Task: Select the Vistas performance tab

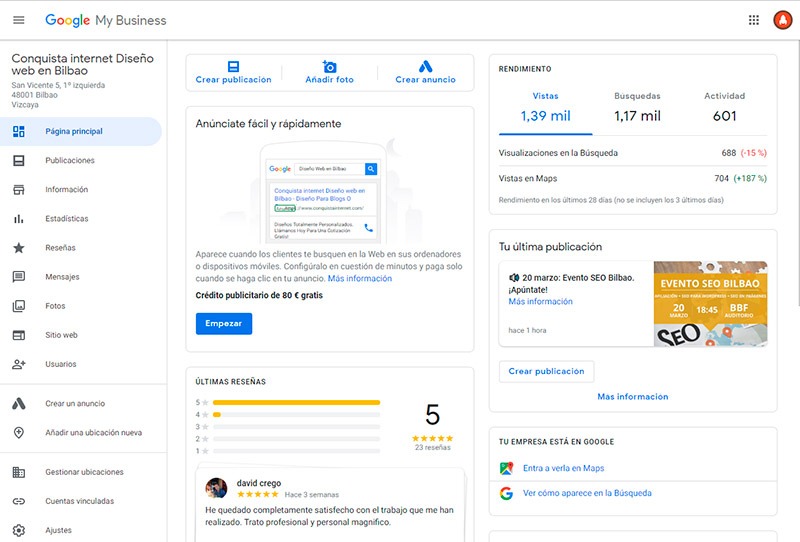Action: point(545,109)
